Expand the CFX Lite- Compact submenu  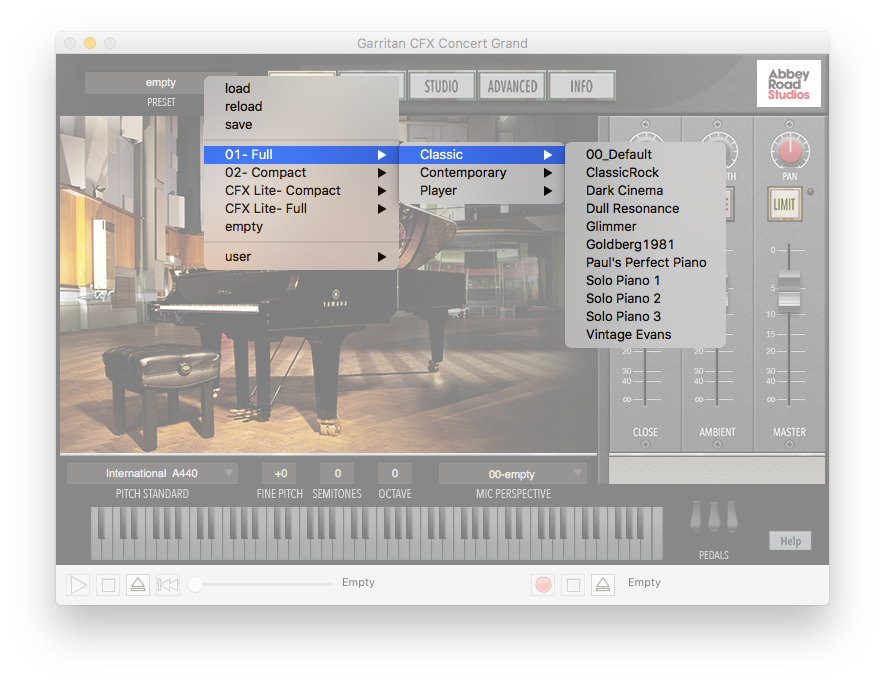(301, 191)
